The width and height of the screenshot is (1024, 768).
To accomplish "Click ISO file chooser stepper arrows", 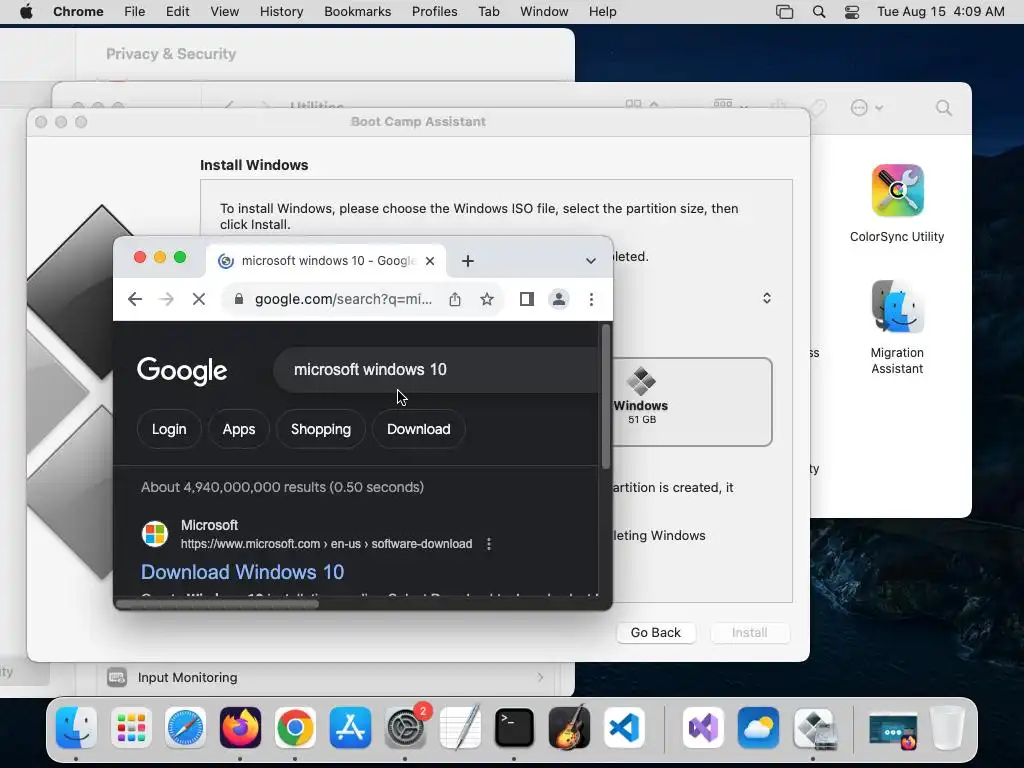I will [x=767, y=298].
